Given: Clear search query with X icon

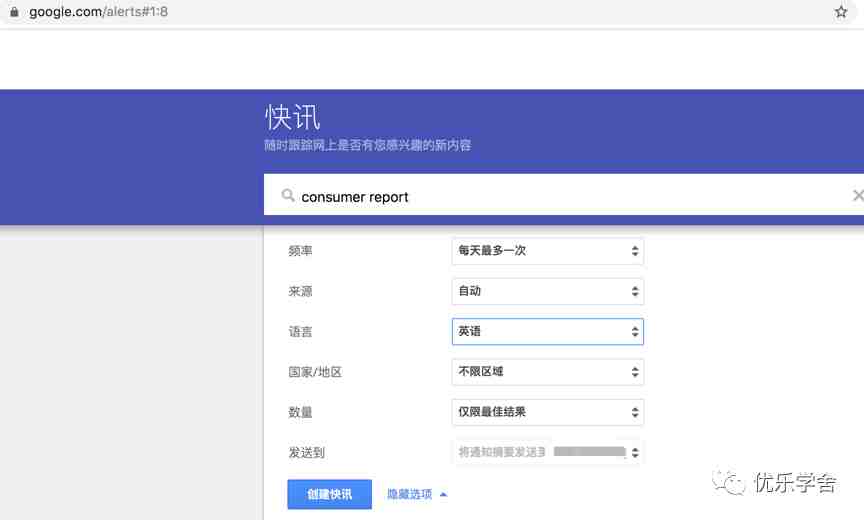Looking at the screenshot, I should [858, 195].
